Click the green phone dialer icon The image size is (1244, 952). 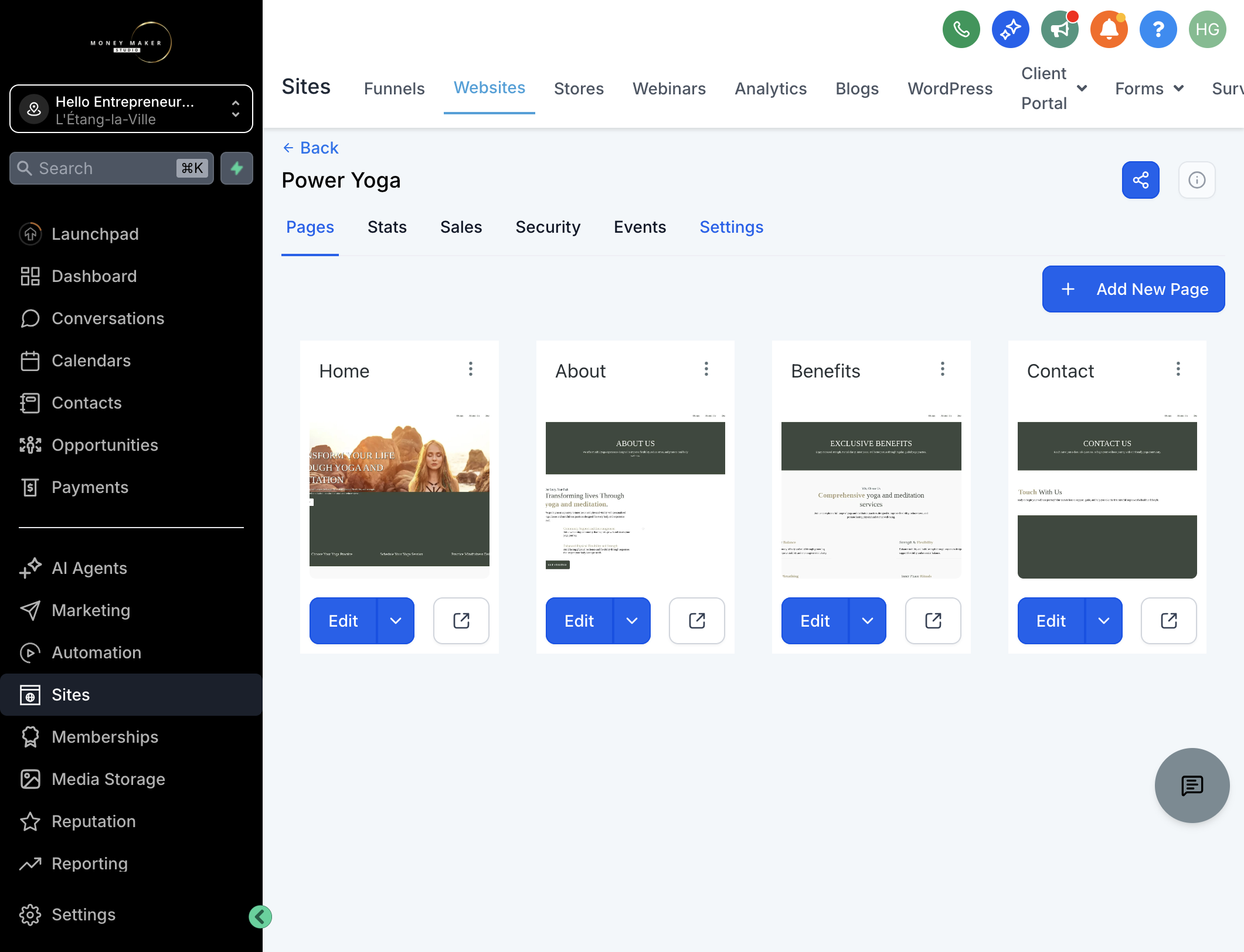(961, 29)
